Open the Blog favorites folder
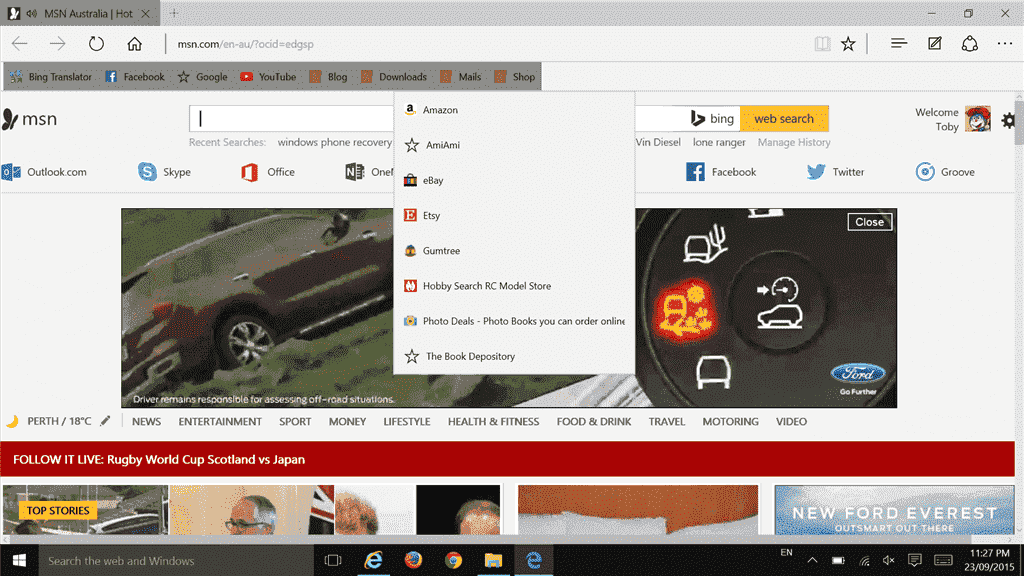Screen dimensions: 1024x576 tap(328, 76)
